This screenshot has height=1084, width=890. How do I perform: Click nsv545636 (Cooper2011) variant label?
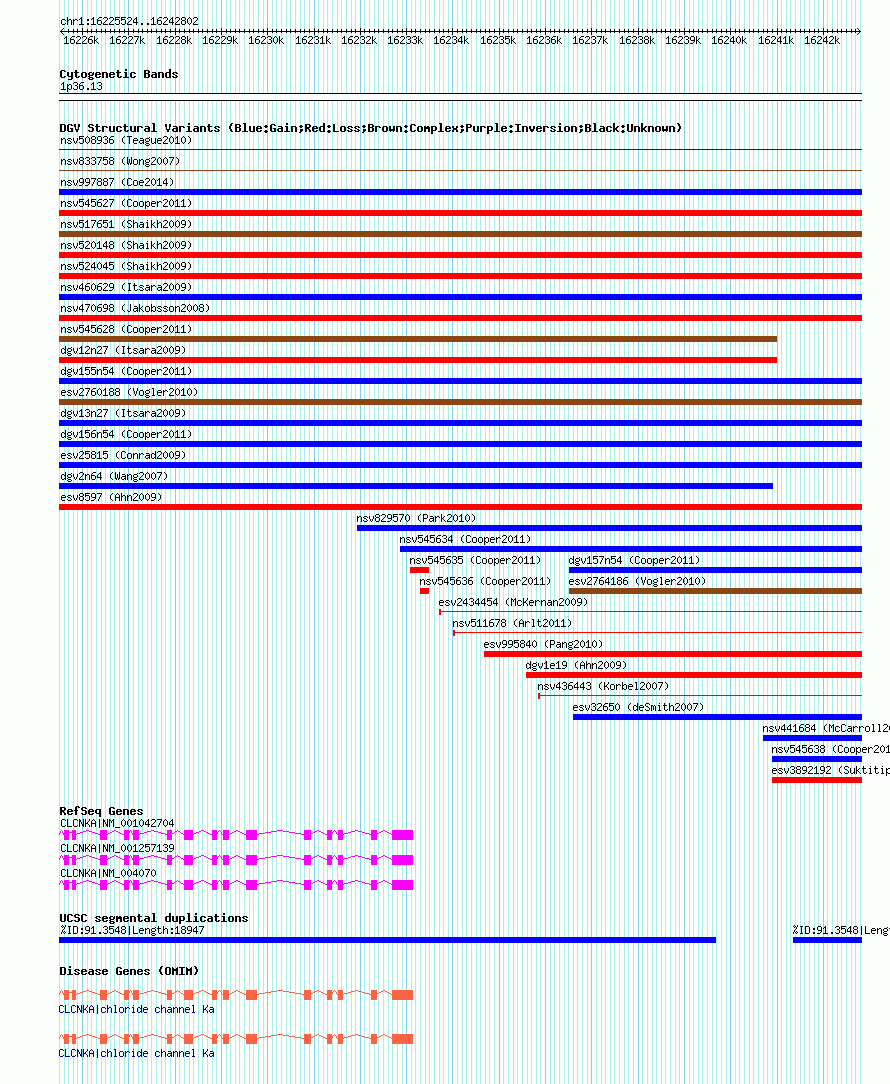(485, 581)
